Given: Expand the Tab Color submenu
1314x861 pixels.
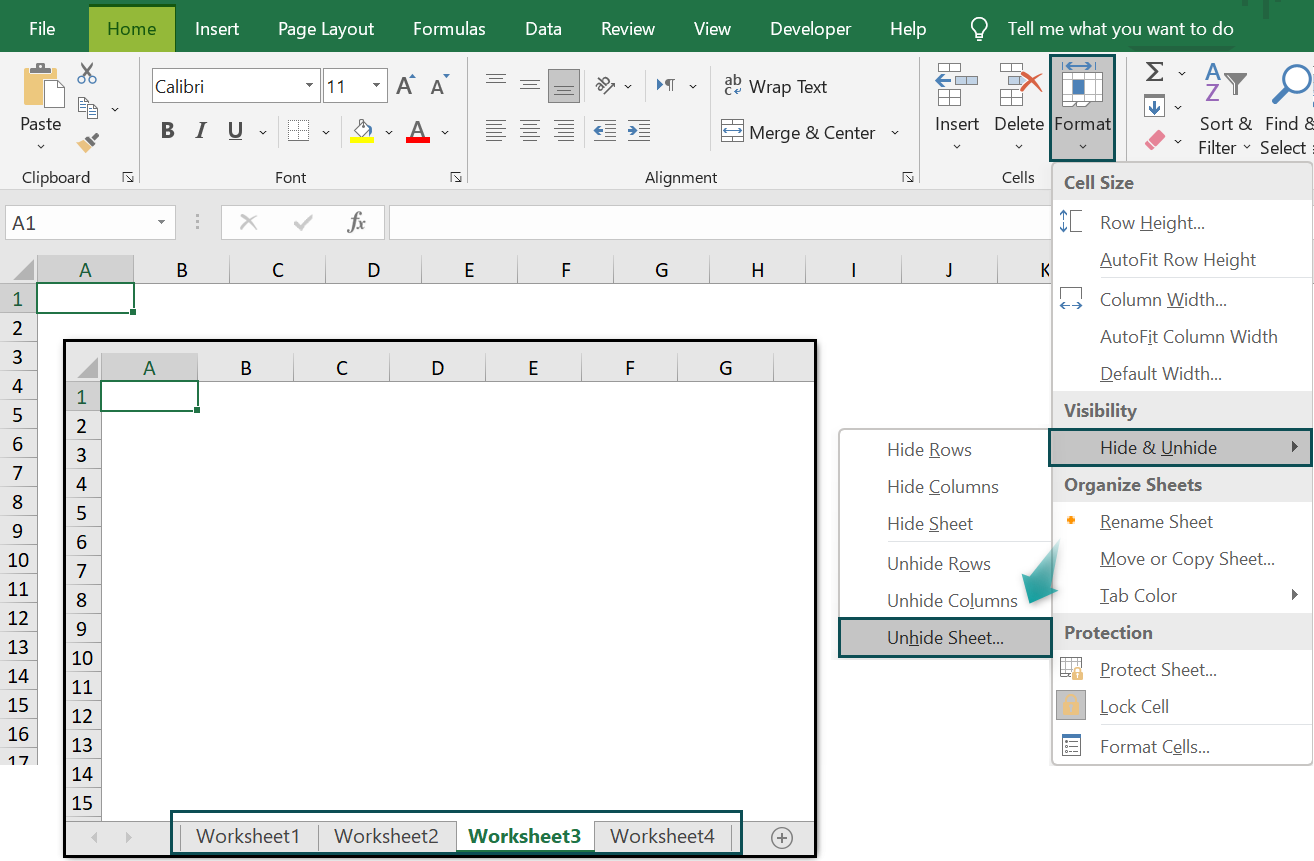Looking at the screenshot, I should (1139, 595).
